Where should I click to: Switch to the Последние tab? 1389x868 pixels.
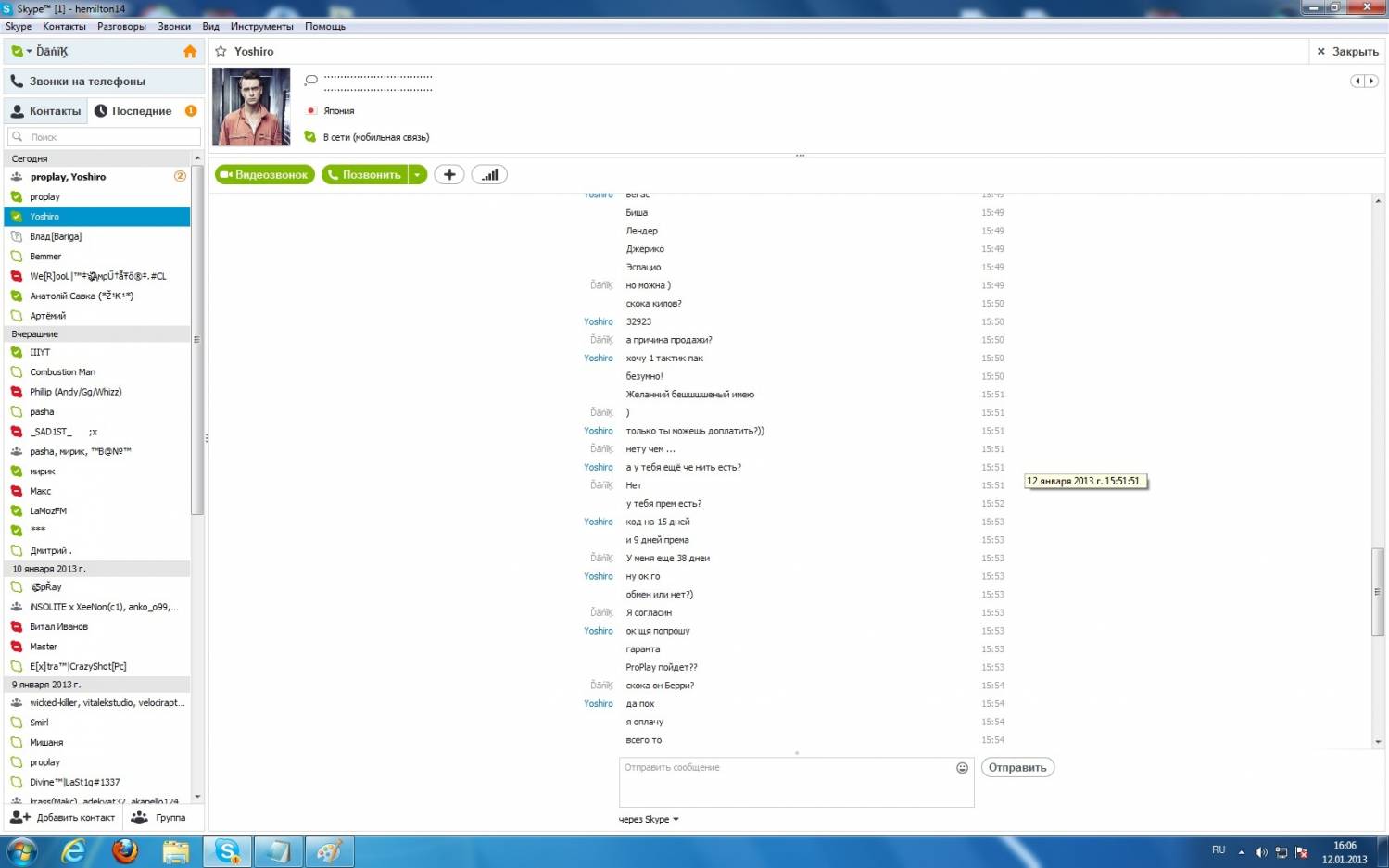click(141, 111)
